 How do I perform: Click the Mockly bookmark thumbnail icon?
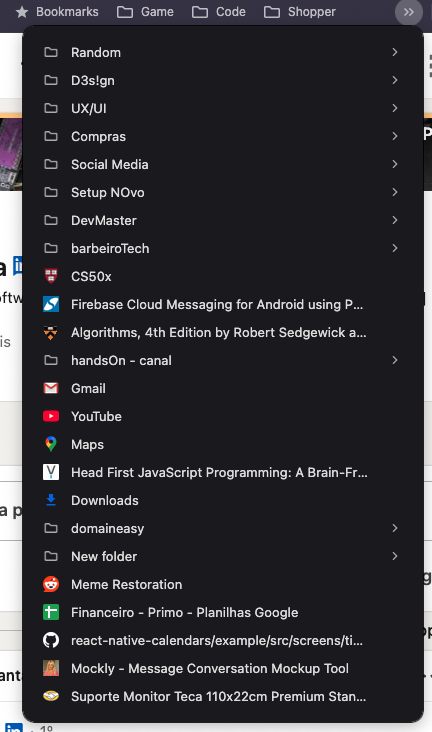(x=51, y=669)
